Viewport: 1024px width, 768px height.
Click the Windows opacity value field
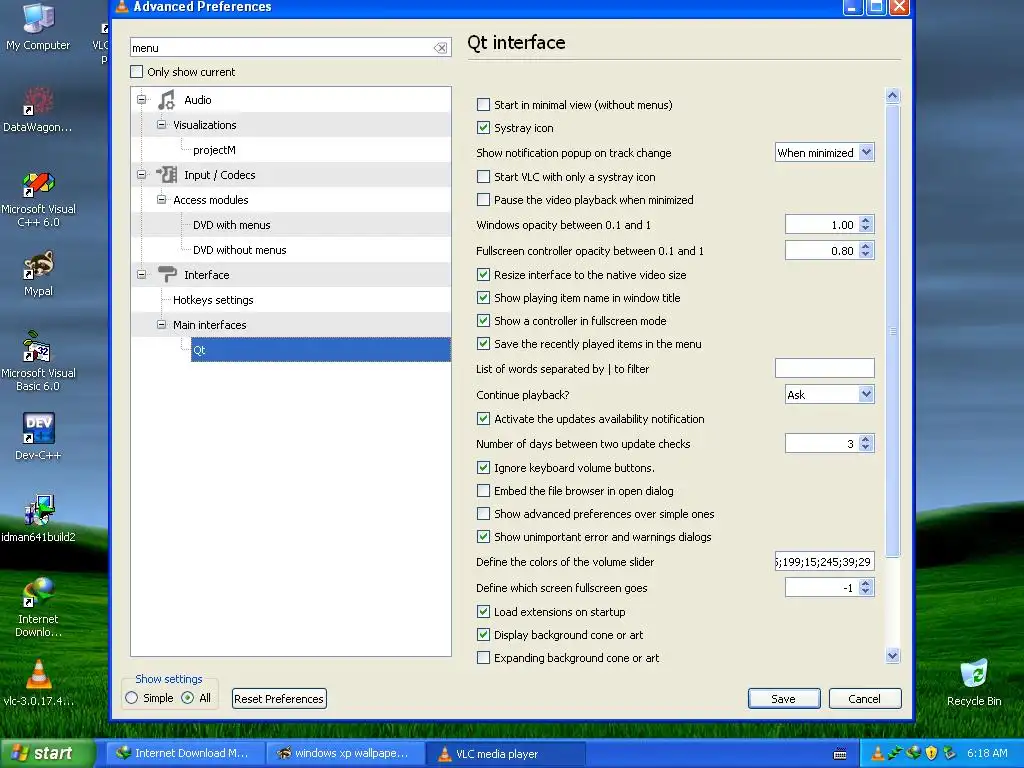[x=822, y=225]
